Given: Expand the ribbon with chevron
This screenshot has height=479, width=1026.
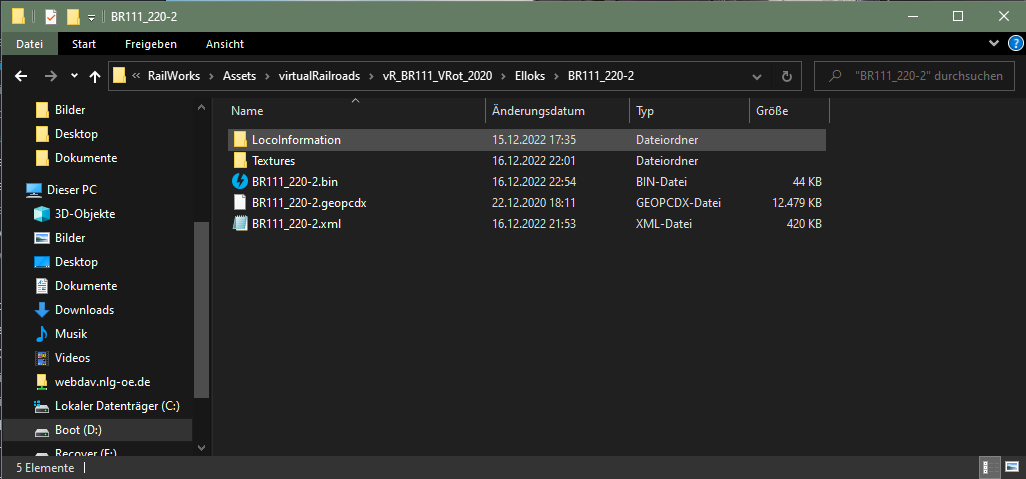Looking at the screenshot, I should [996, 44].
